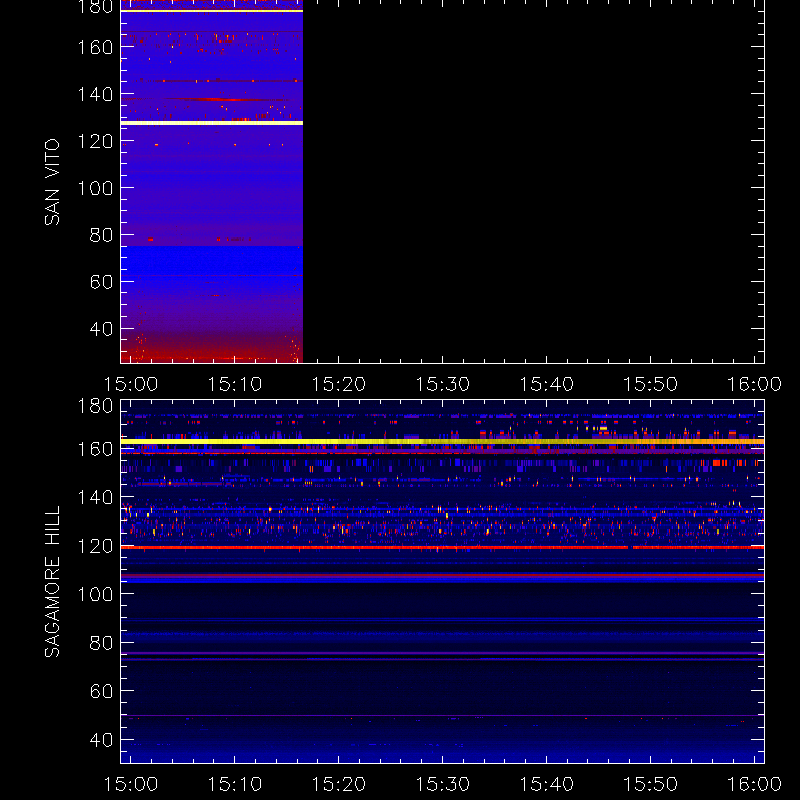Viewport: 800px width, 800px height.
Task: Click 15:50 under the SAN VITO plot
Action: 651,384
